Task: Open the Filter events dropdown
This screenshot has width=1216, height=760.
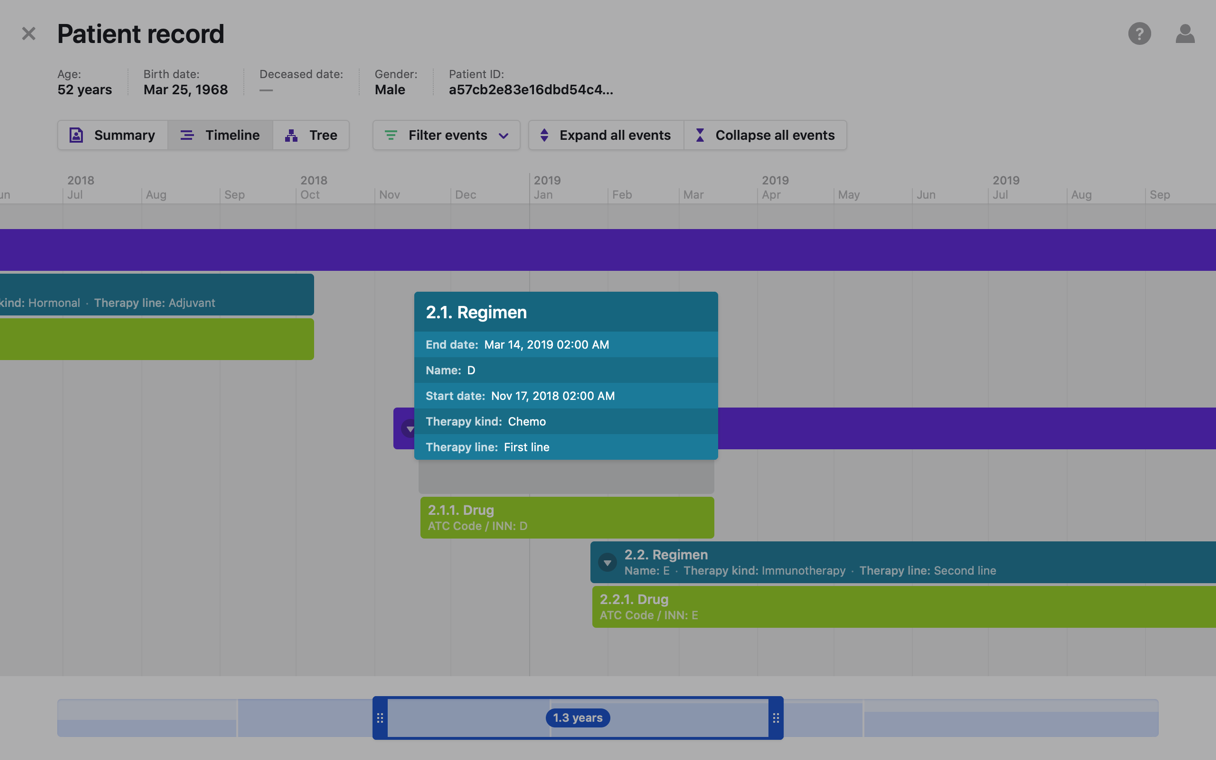Action: [446, 135]
